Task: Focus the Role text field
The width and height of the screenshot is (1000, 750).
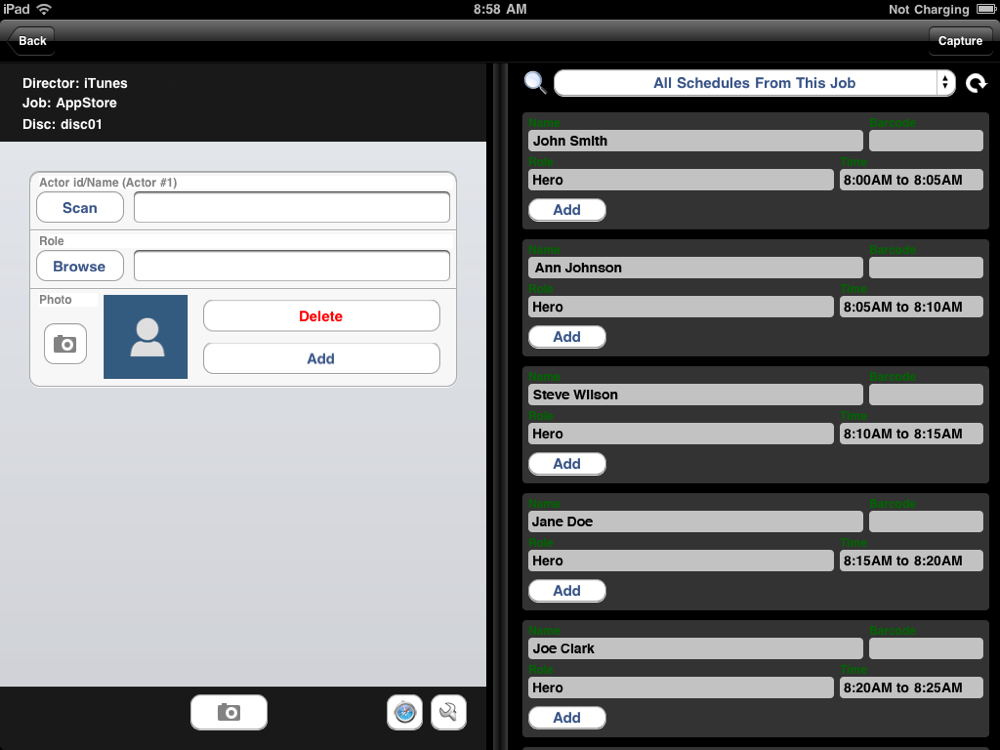Action: coord(291,266)
